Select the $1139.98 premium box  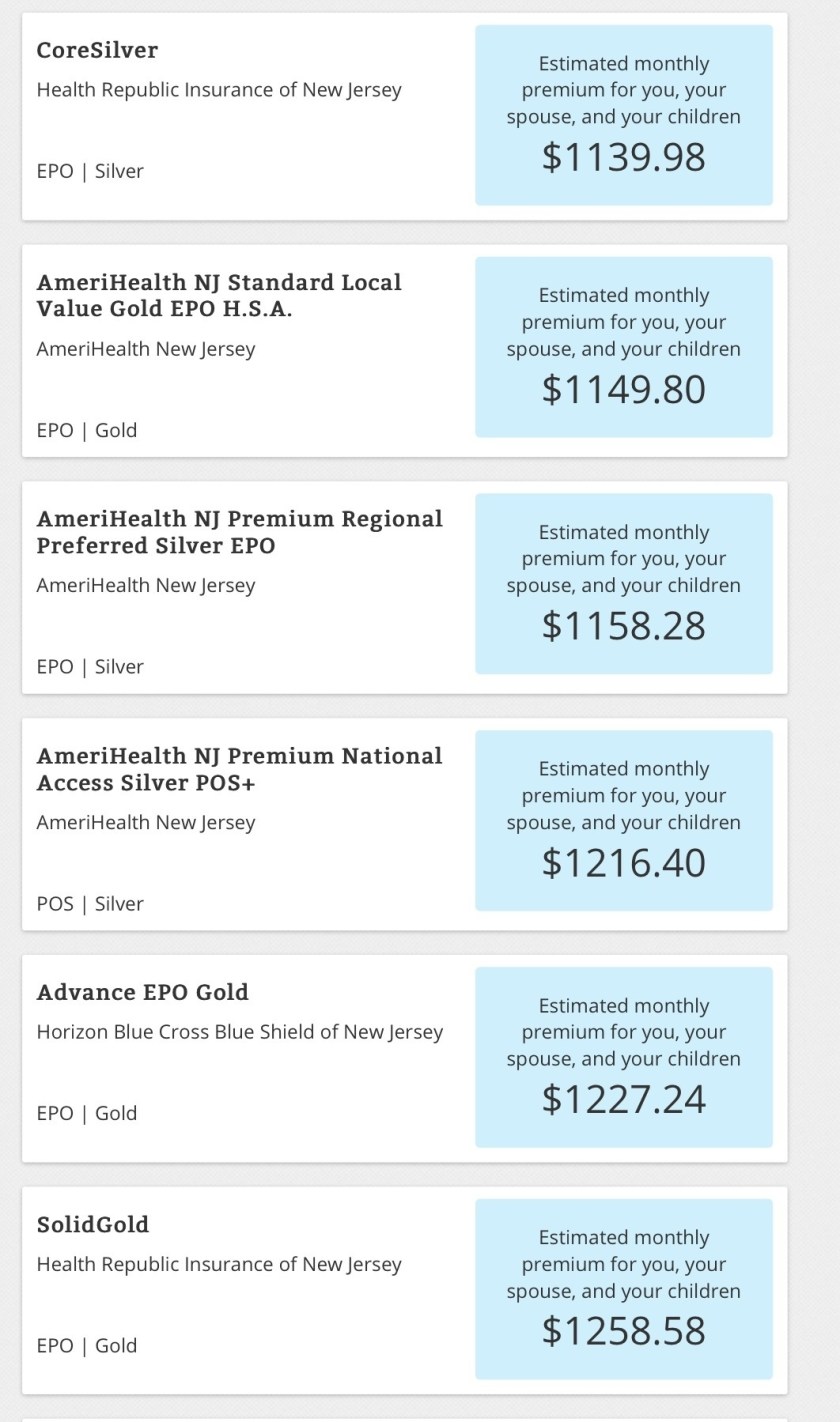pos(623,115)
